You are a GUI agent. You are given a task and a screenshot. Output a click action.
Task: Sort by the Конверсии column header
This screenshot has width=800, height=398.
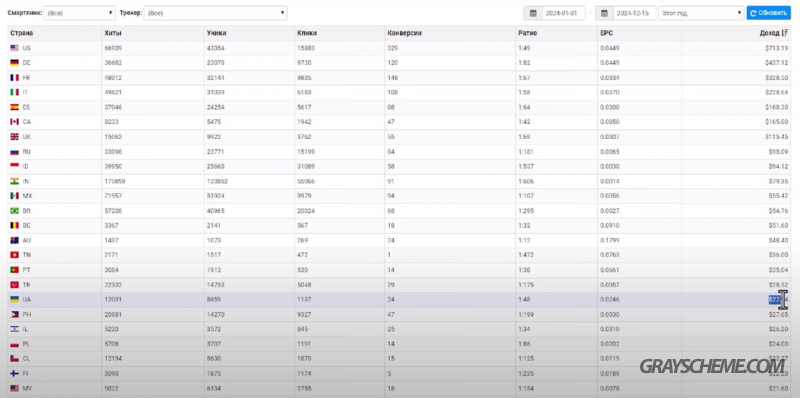[x=405, y=33]
